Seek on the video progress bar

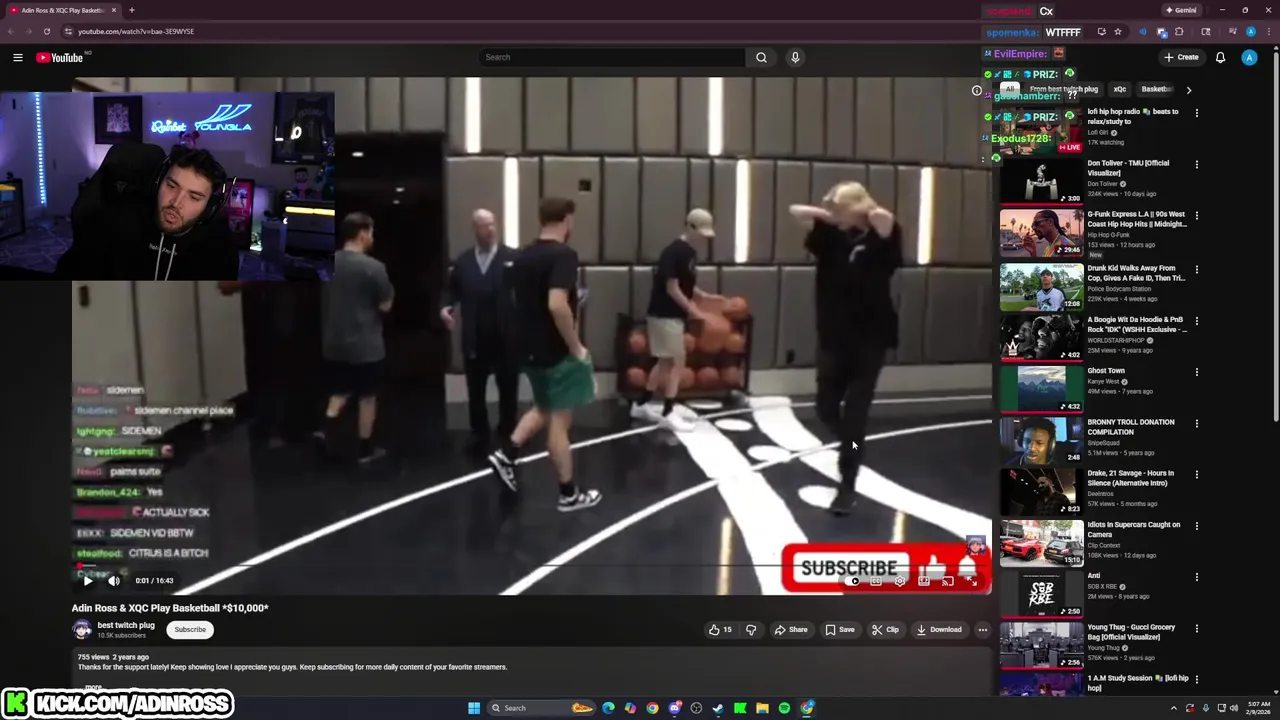(x=532, y=566)
